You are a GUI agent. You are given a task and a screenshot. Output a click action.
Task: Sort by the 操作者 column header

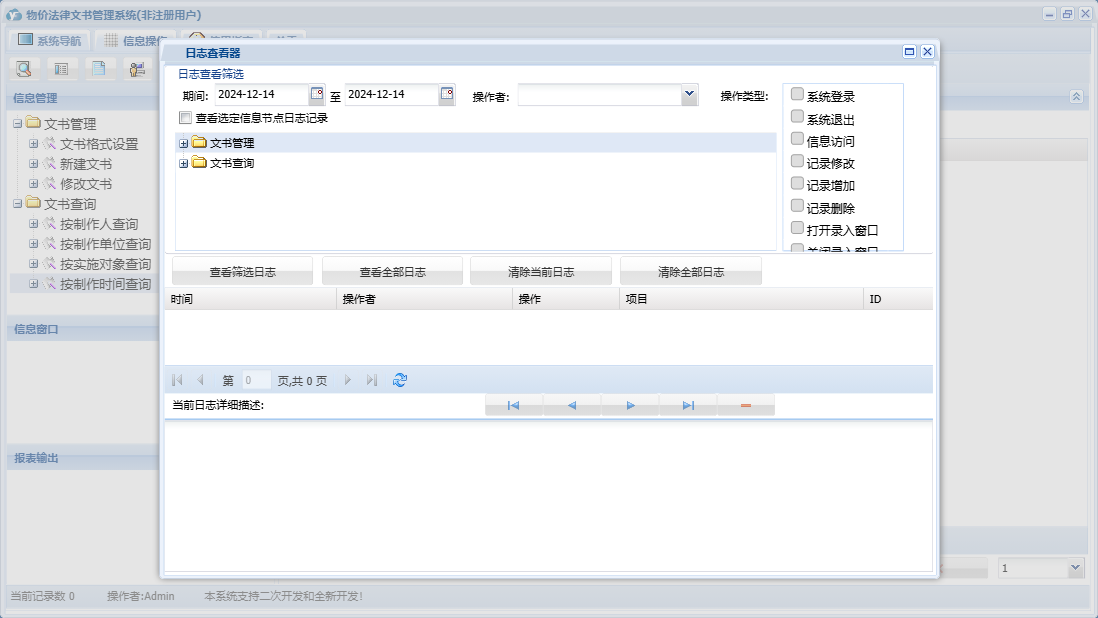pos(424,299)
